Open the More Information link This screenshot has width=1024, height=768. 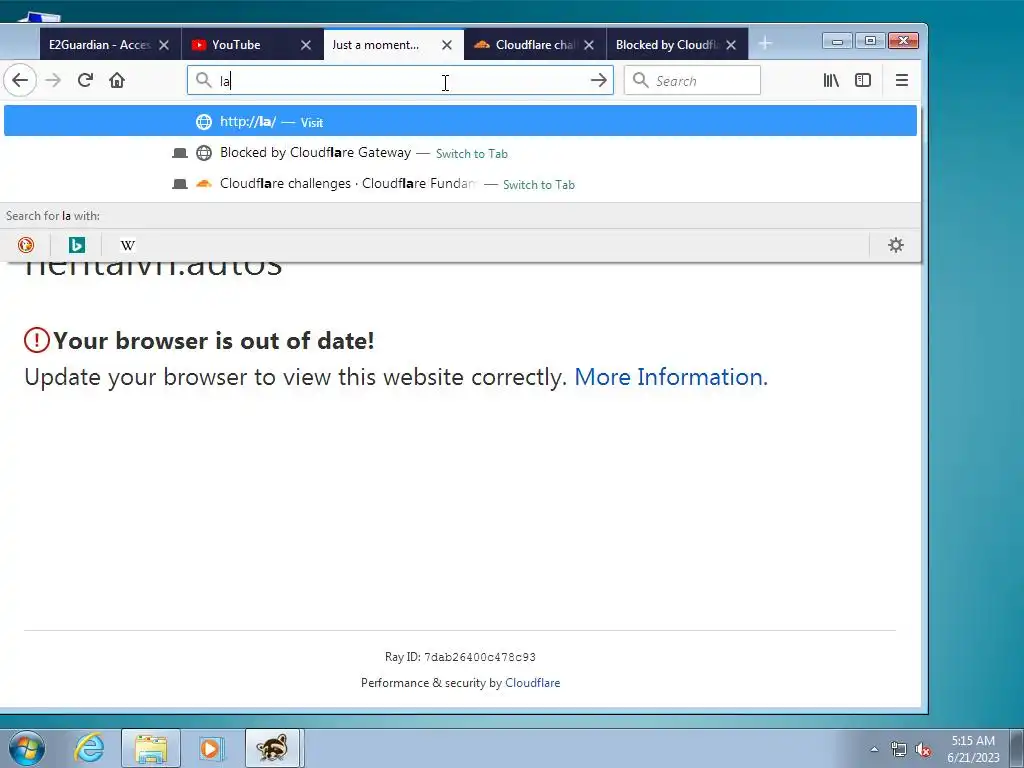point(671,377)
